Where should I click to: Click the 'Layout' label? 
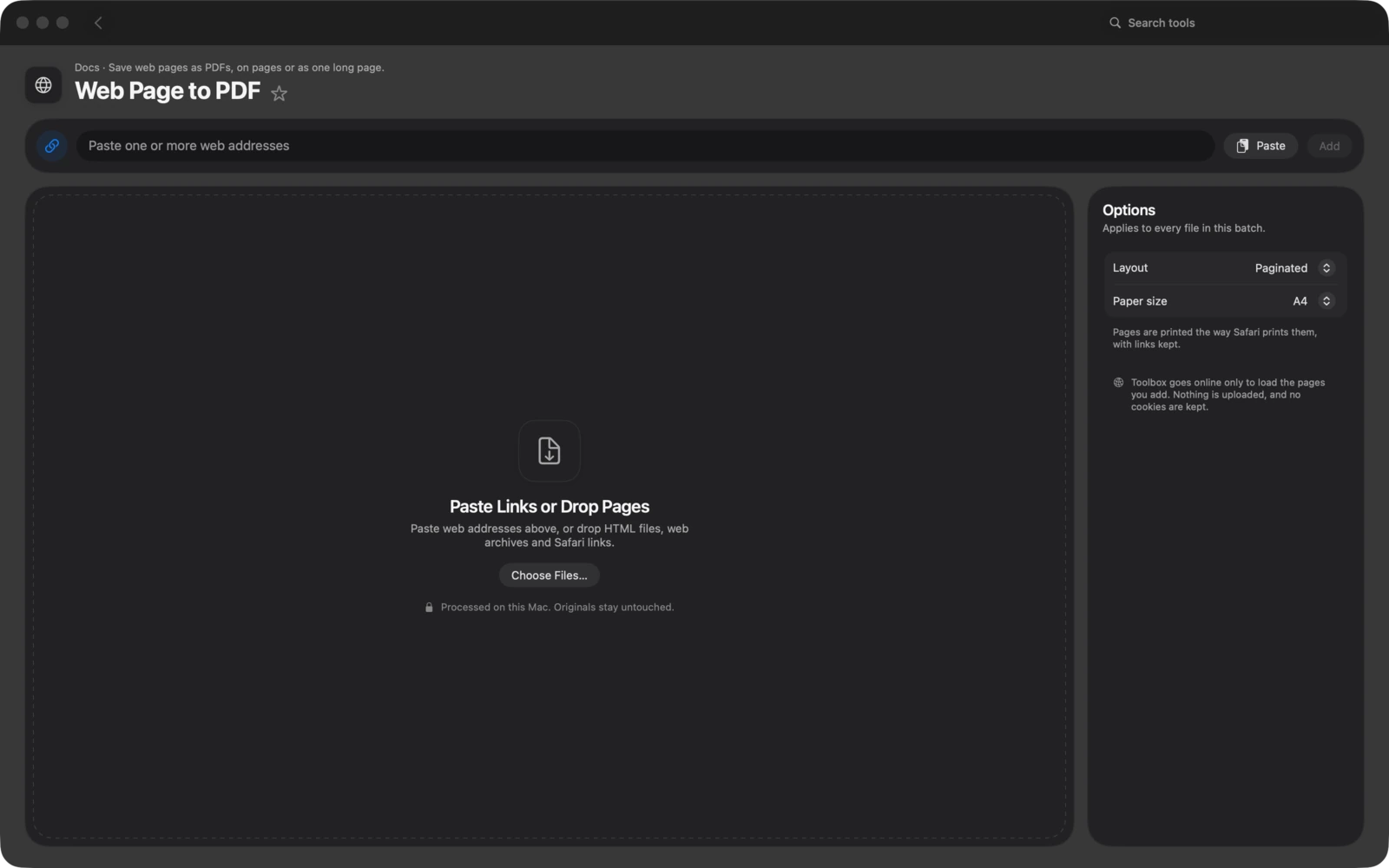coord(1130,268)
